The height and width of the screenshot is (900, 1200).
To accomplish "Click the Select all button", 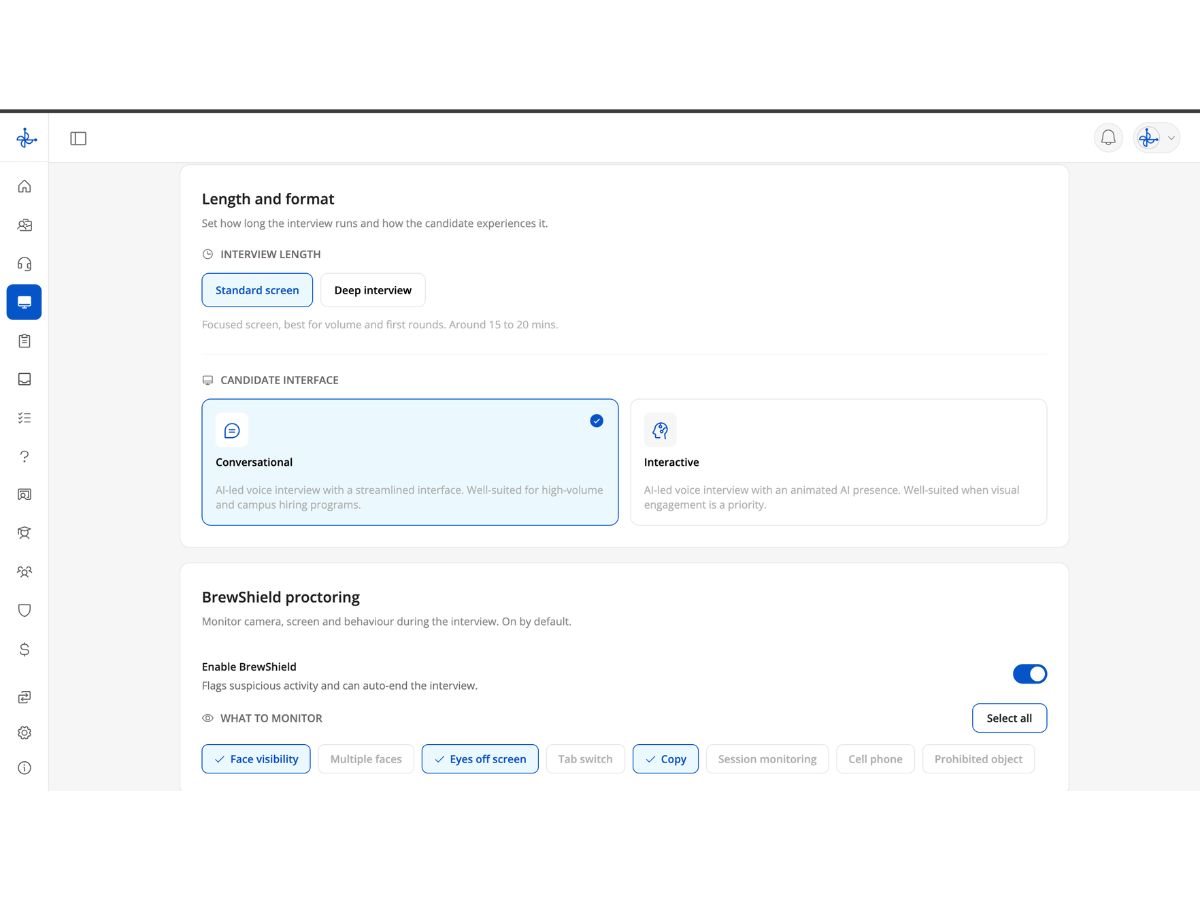I will click(x=1009, y=718).
